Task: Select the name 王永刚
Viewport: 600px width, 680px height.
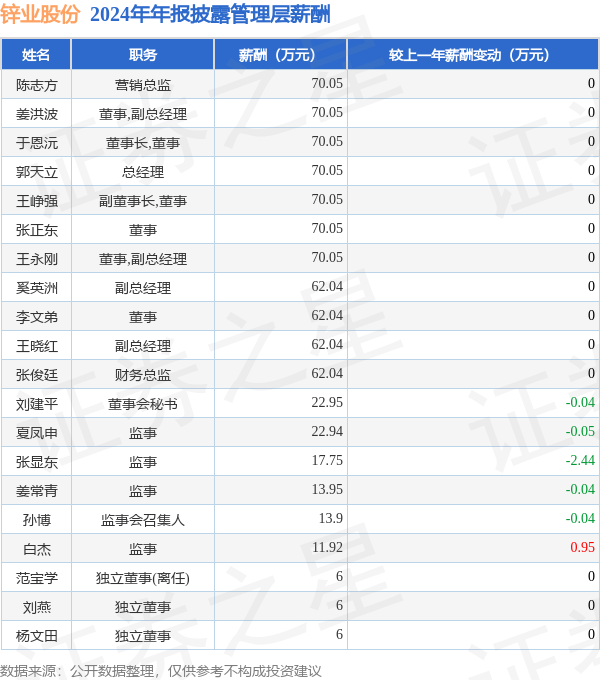Action: [x=37, y=259]
